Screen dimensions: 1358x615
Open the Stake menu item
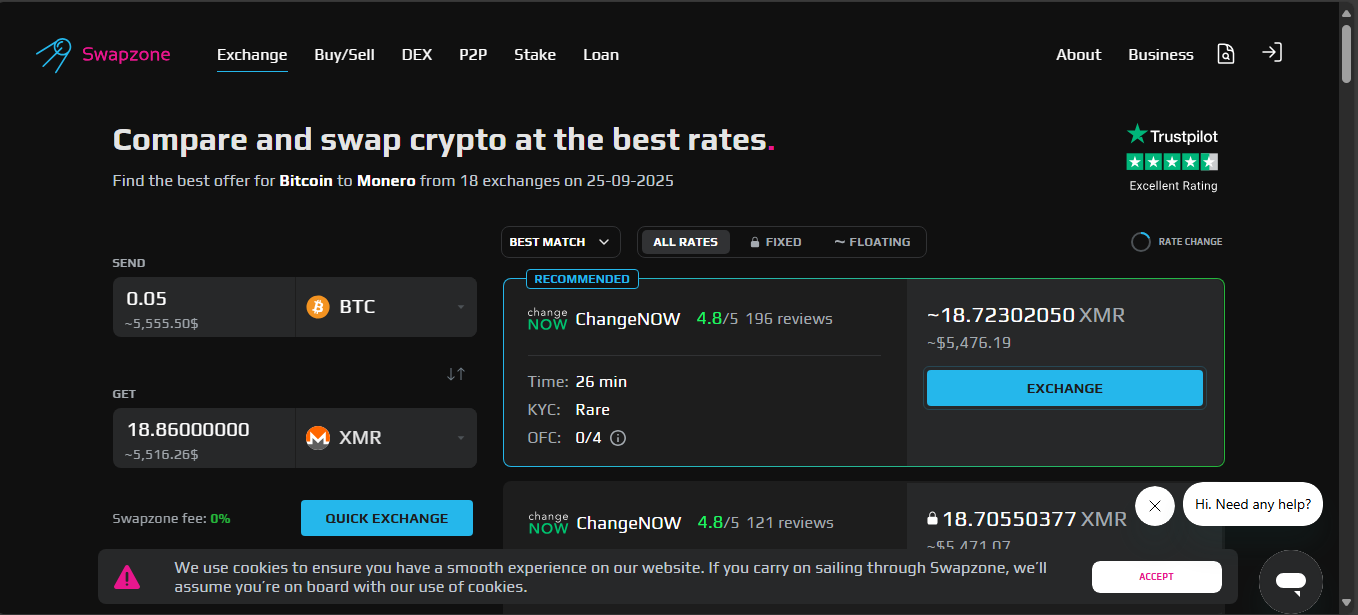535,55
